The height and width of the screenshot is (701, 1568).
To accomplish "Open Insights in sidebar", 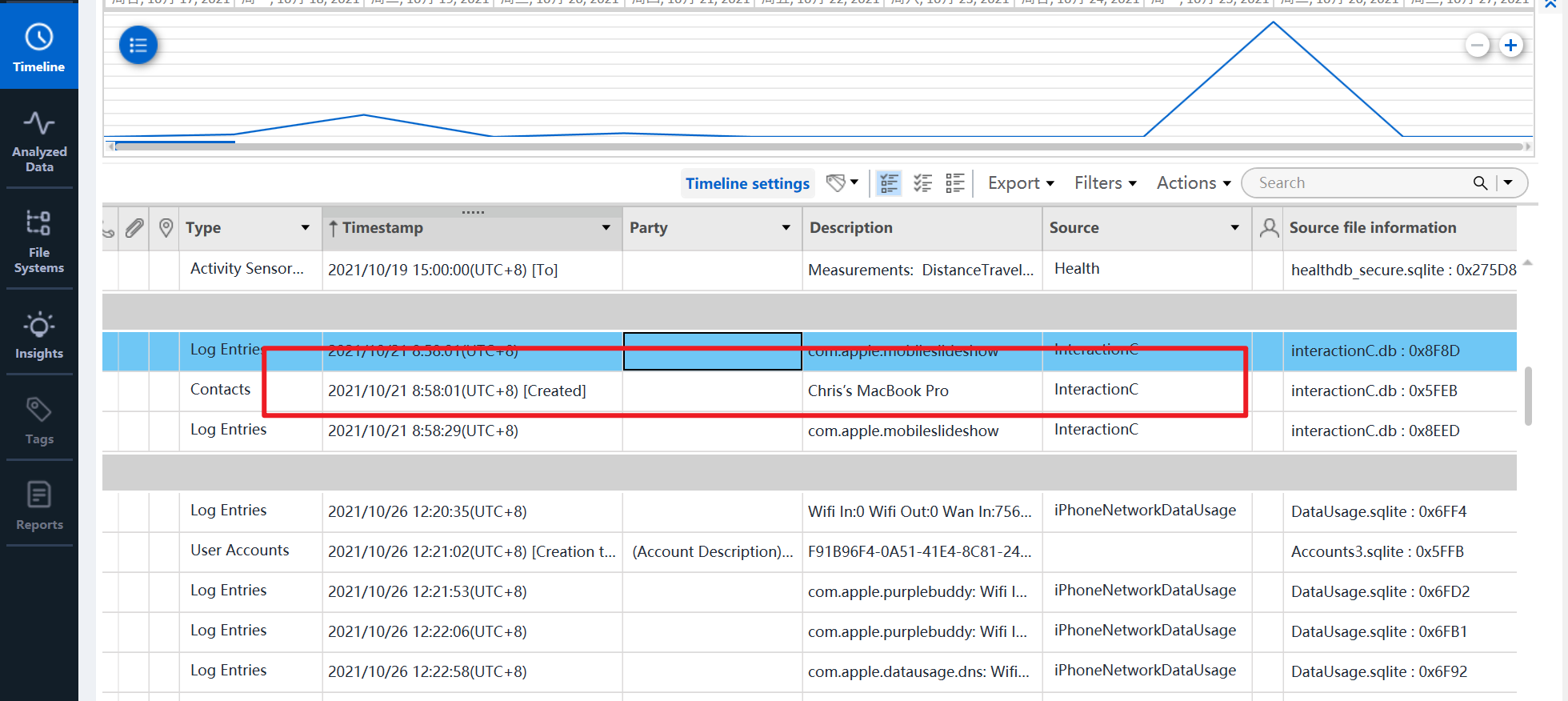I will [x=38, y=336].
